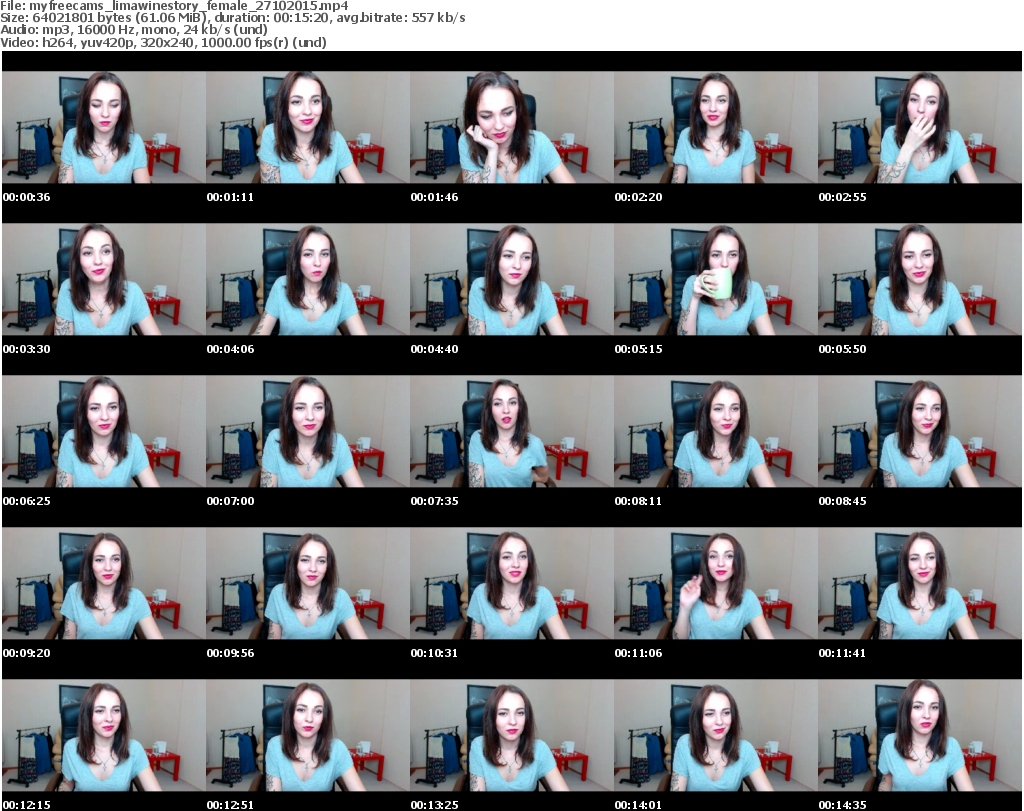Choose the thumbnail frame at 00:09:56
This screenshot has width=1024, height=811.
point(308,583)
